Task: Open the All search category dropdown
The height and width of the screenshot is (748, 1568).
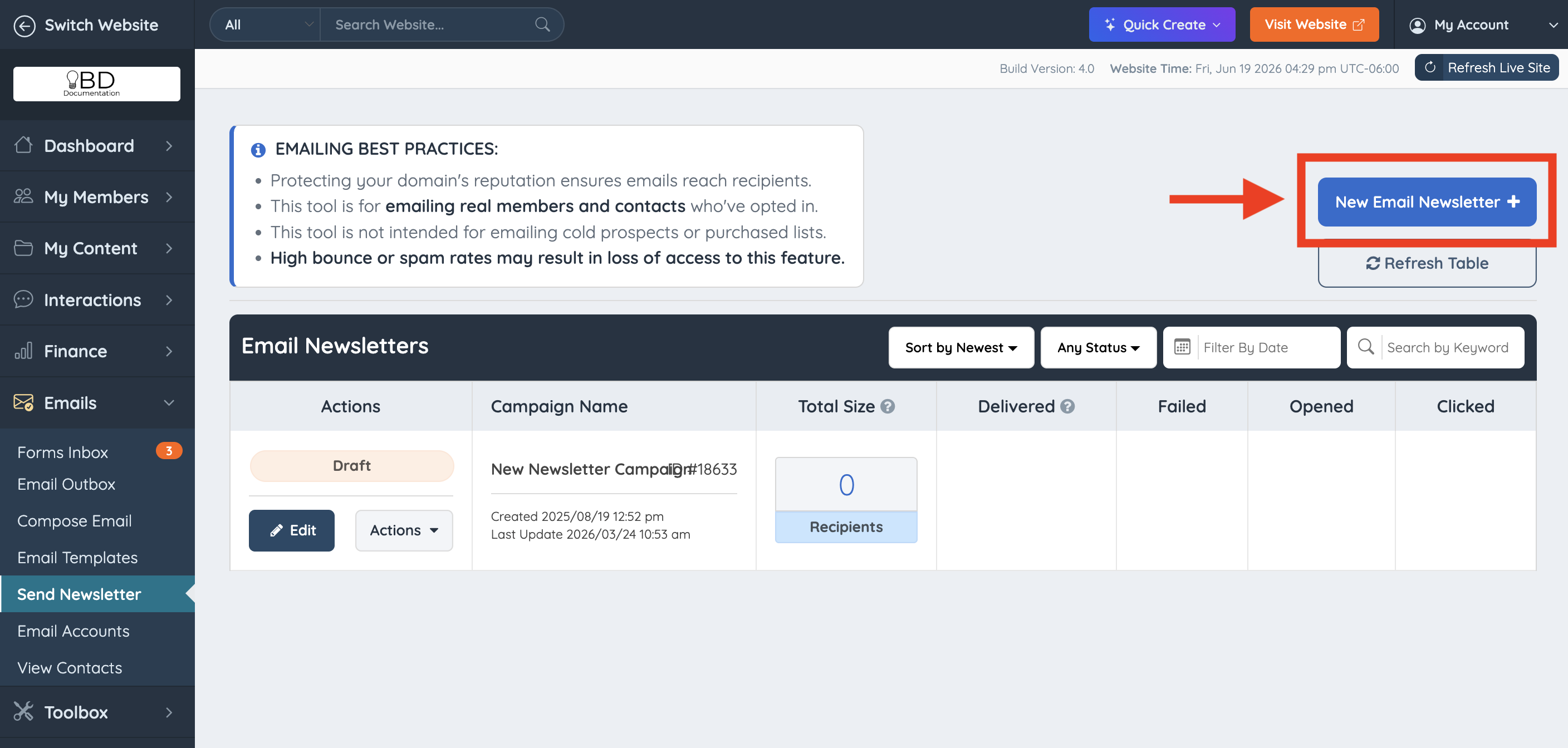Action: [265, 25]
